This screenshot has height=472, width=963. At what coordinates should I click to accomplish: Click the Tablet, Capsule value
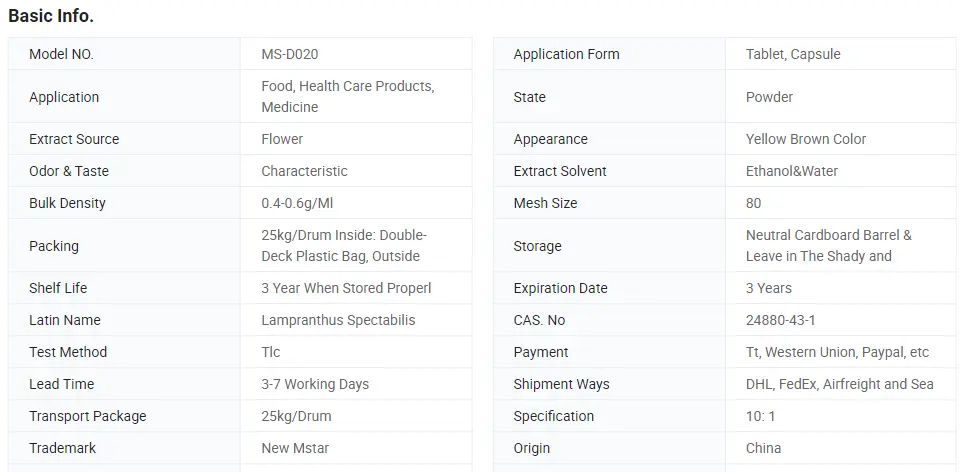click(x=793, y=54)
